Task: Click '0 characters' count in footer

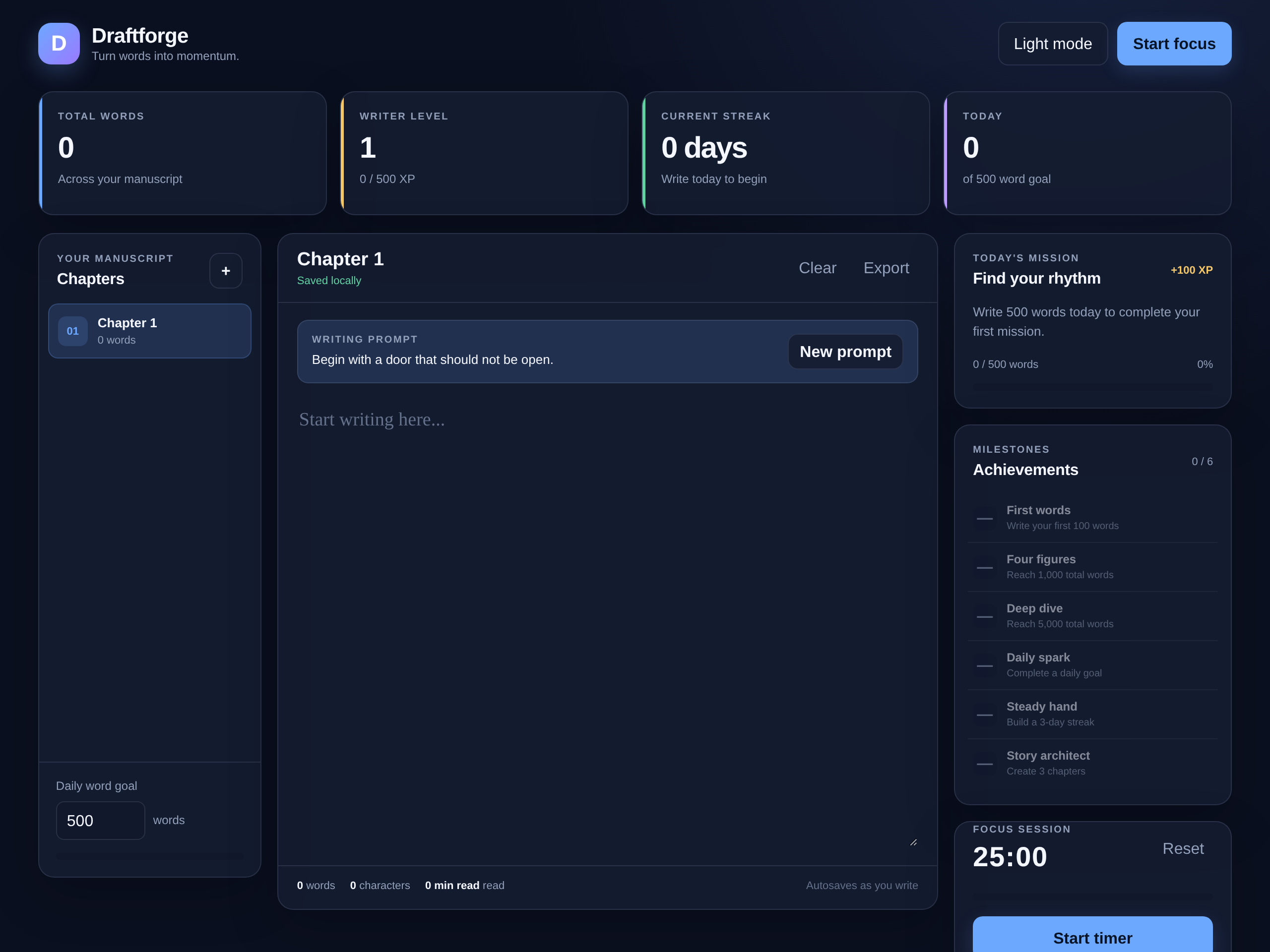Action: point(380,886)
